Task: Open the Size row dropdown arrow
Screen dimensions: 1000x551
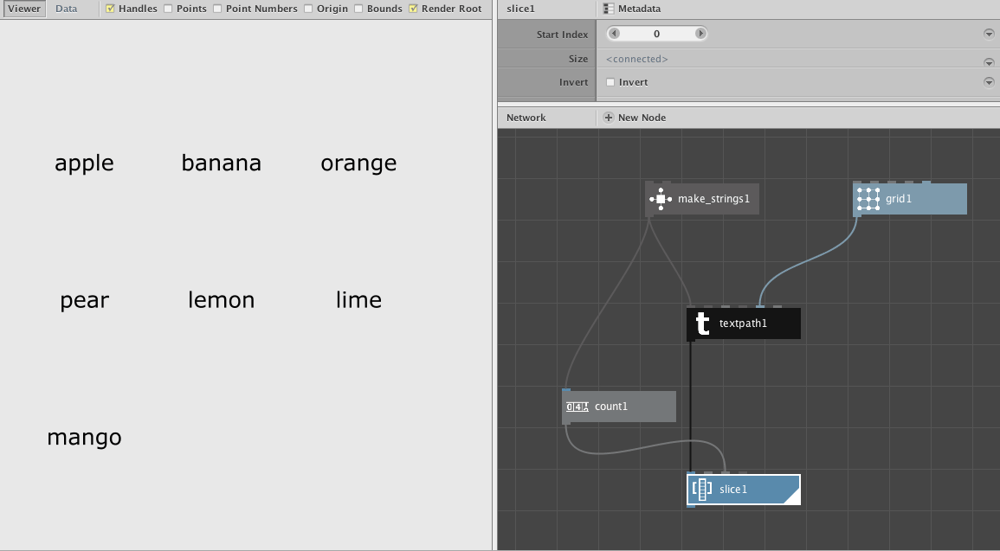Action: [x=989, y=62]
